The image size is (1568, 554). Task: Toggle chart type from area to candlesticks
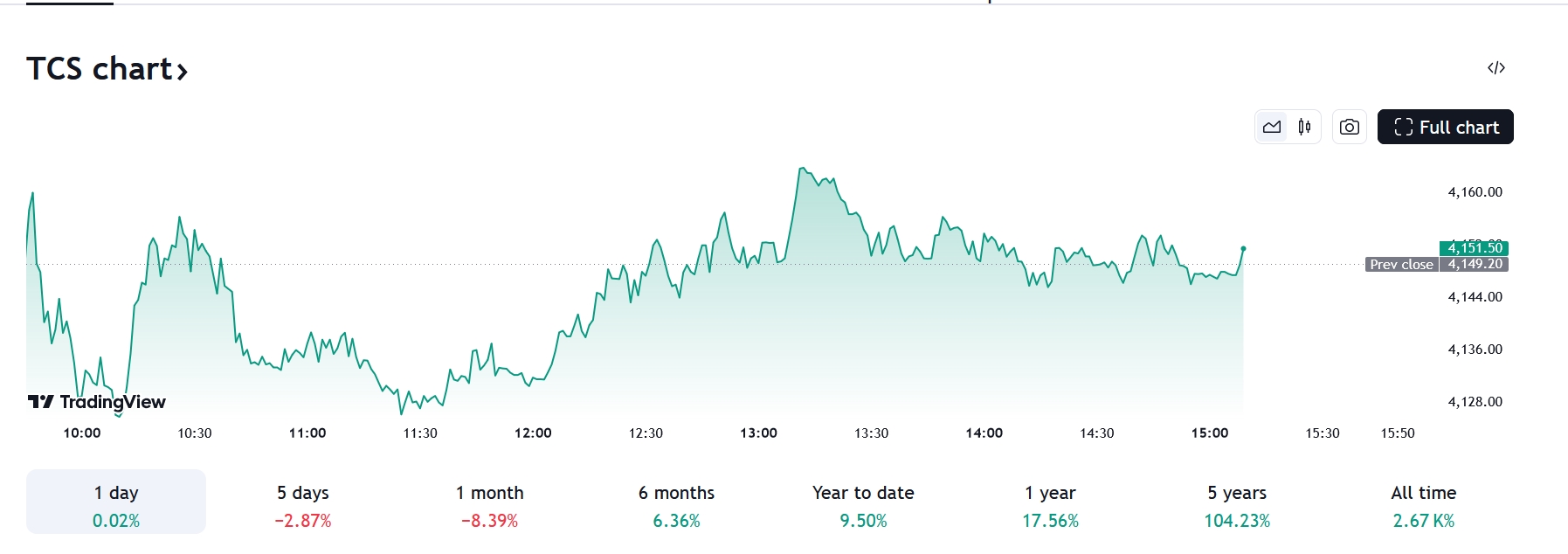pos(1302,126)
